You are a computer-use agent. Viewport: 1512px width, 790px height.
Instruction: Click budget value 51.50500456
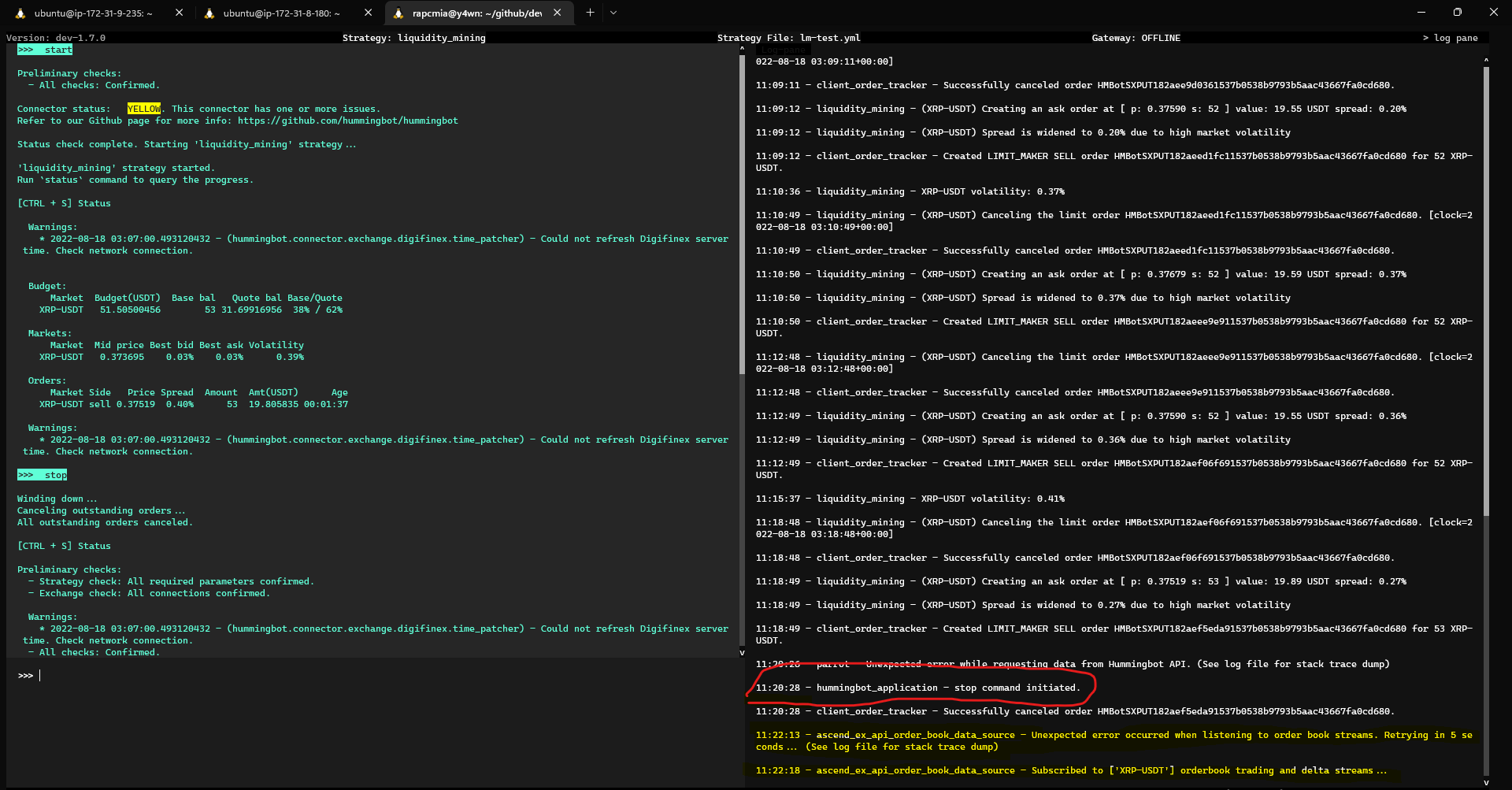(x=130, y=310)
